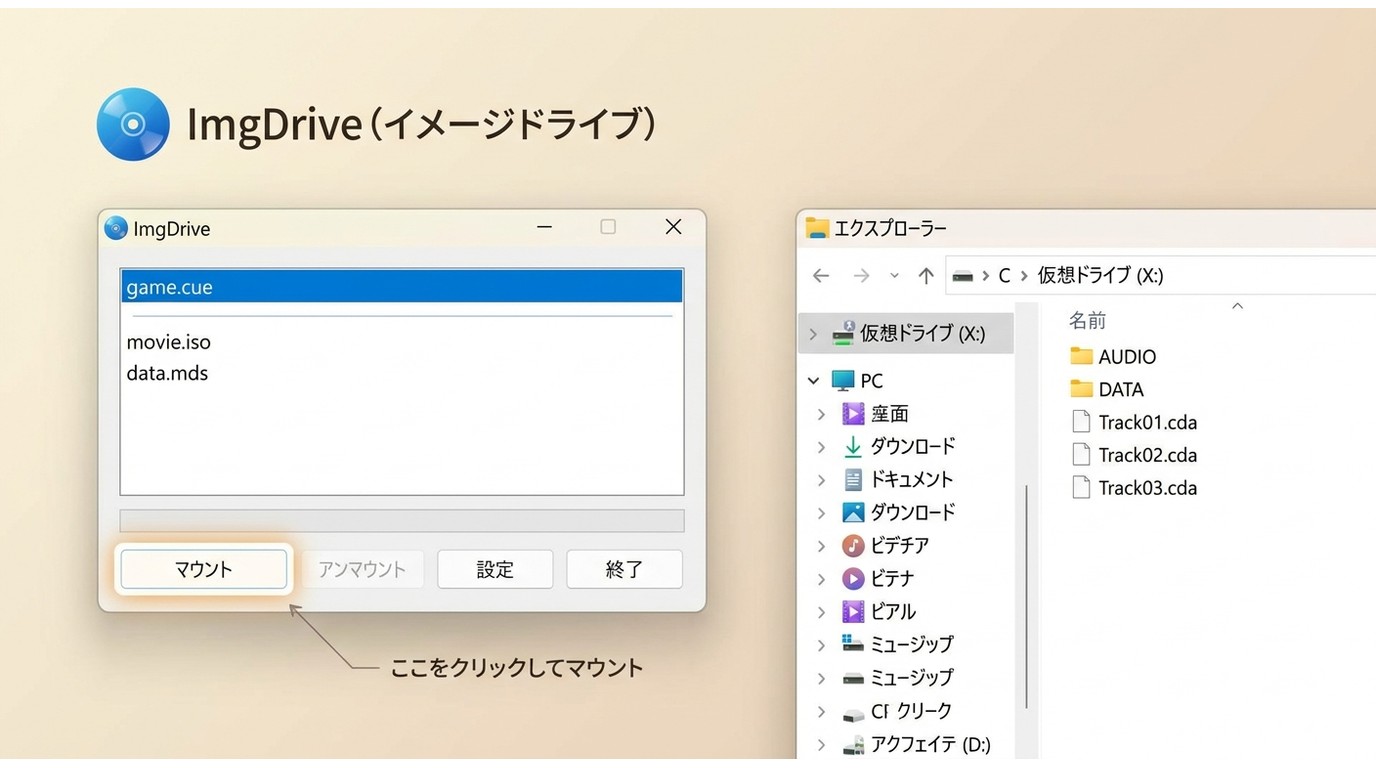Open 設定 in ImgDrive
The height and width of the screenshot is (768, 1376).
[x=495, y=569]
